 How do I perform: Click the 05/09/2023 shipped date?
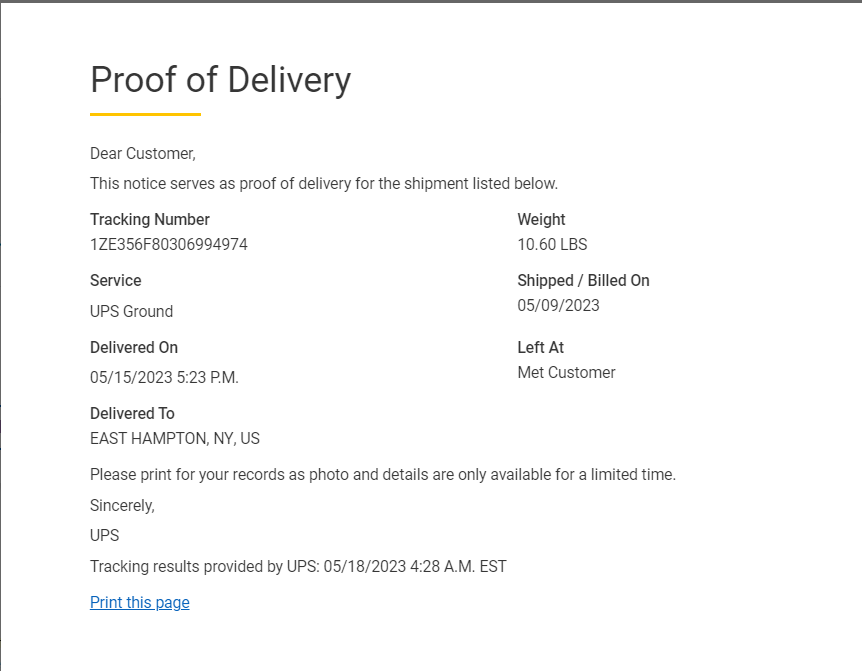tap(558, 305)
